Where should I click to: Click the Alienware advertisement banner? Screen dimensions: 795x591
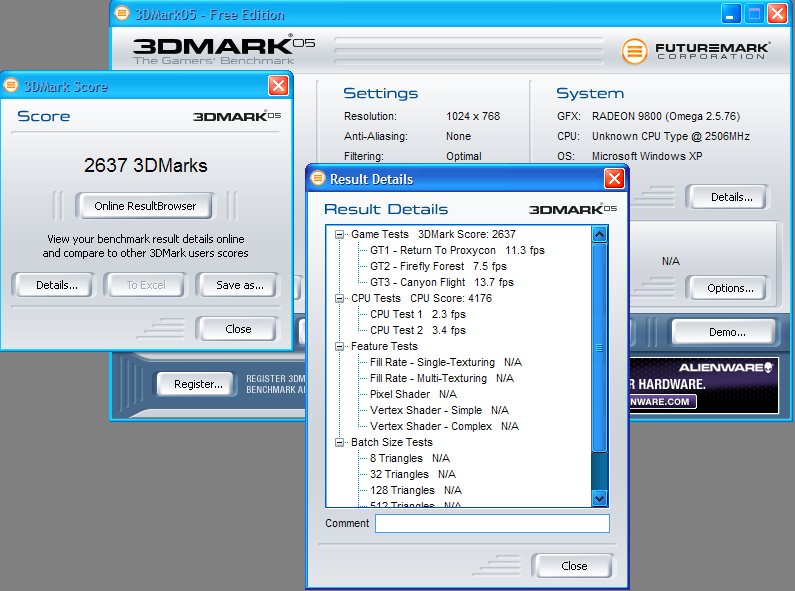pyautogui.click(x=704, y=385)
